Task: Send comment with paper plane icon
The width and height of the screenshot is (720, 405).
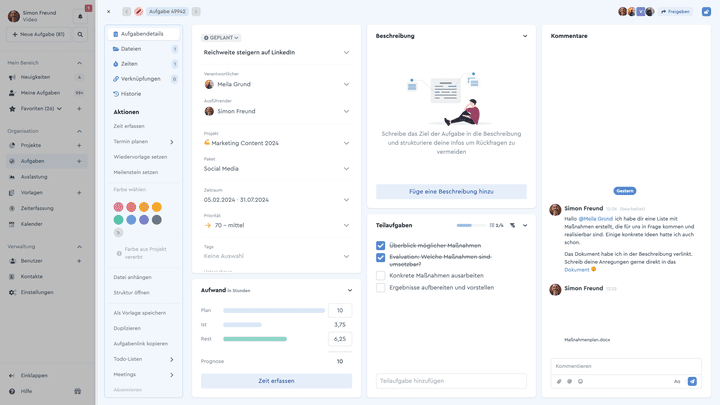Action: click(x=692, y=381)
